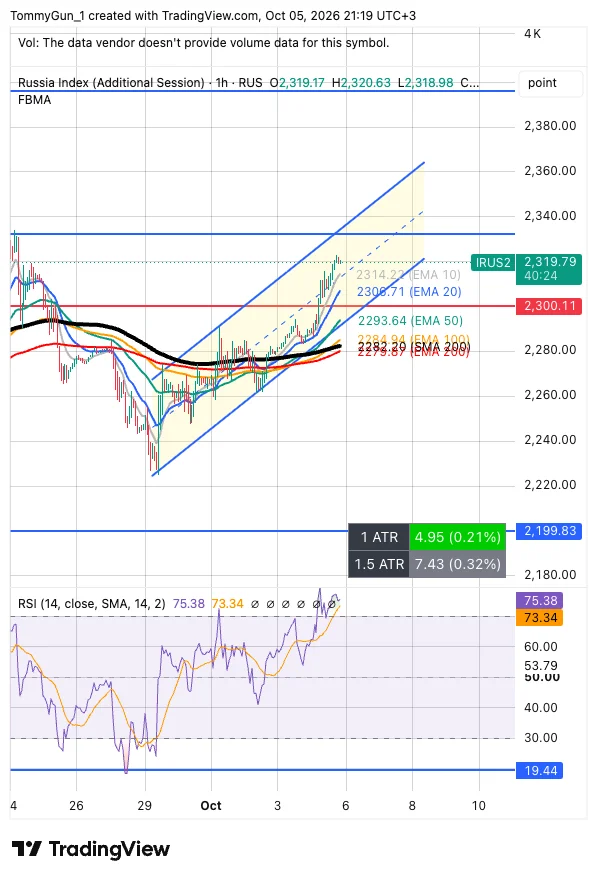Click the H2,320.63 high value in header
The height and width of the screenshot is (879, 597).
click(x=361, y=83)
